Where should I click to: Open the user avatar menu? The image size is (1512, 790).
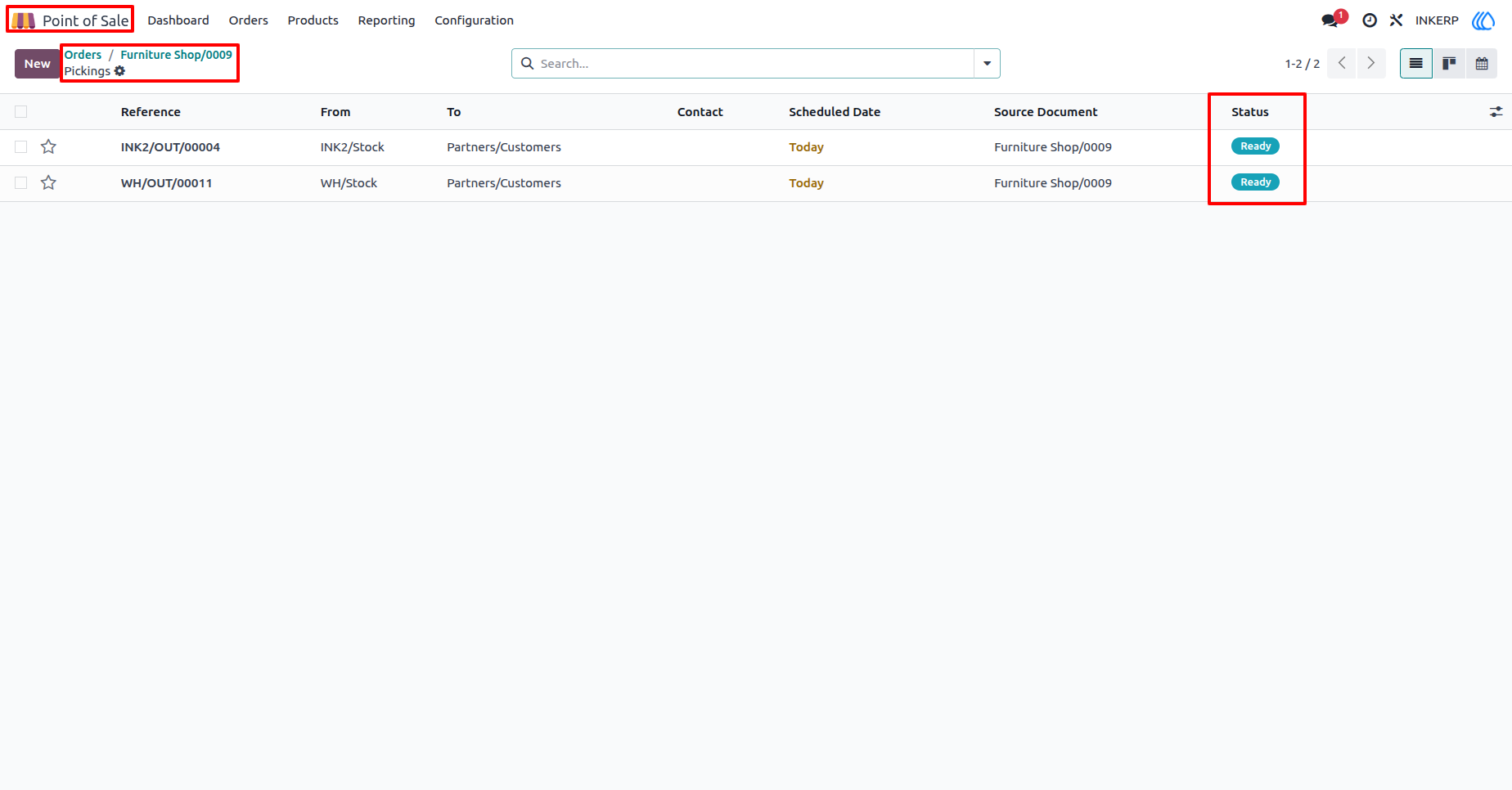tap(1483, 20)
